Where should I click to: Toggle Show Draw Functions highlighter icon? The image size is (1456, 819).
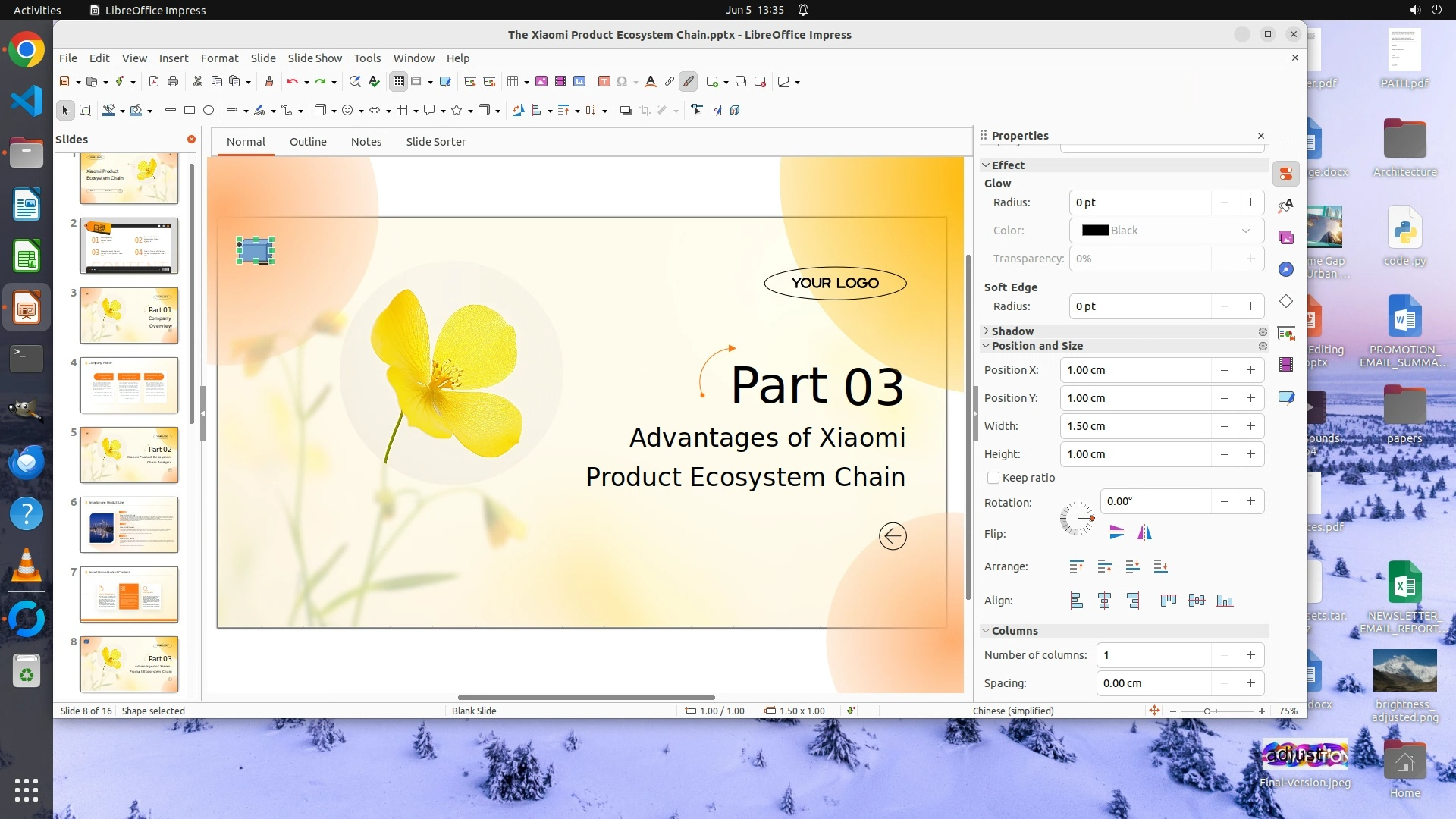click(x=689, y=82)
